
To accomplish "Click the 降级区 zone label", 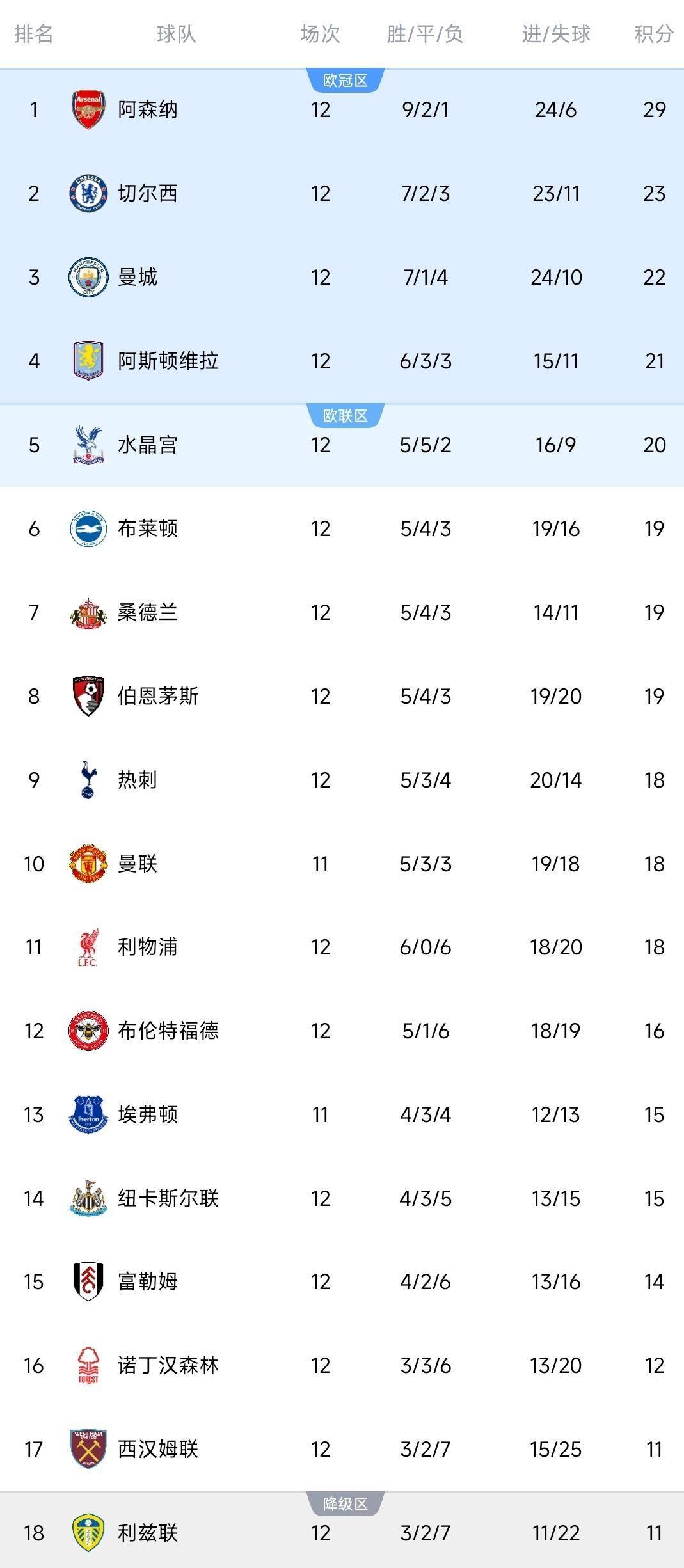I will coord(346,1504).
